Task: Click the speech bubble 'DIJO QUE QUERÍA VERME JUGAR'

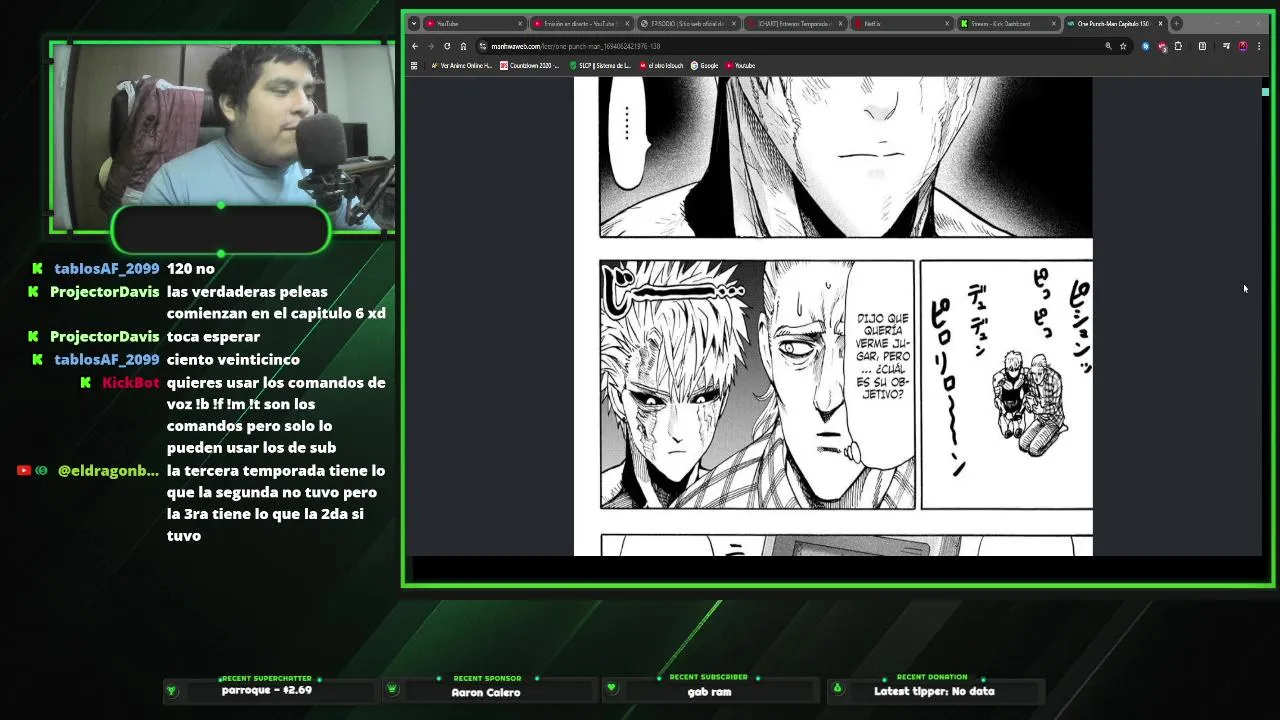Action: (883, 357)
